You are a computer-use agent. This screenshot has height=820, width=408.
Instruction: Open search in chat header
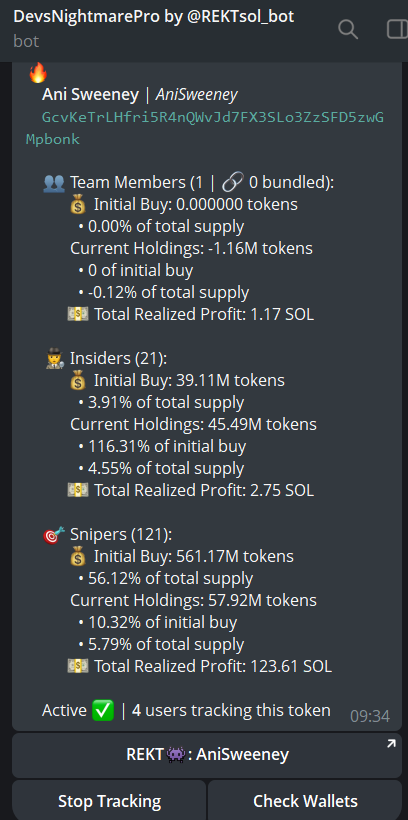348,29
